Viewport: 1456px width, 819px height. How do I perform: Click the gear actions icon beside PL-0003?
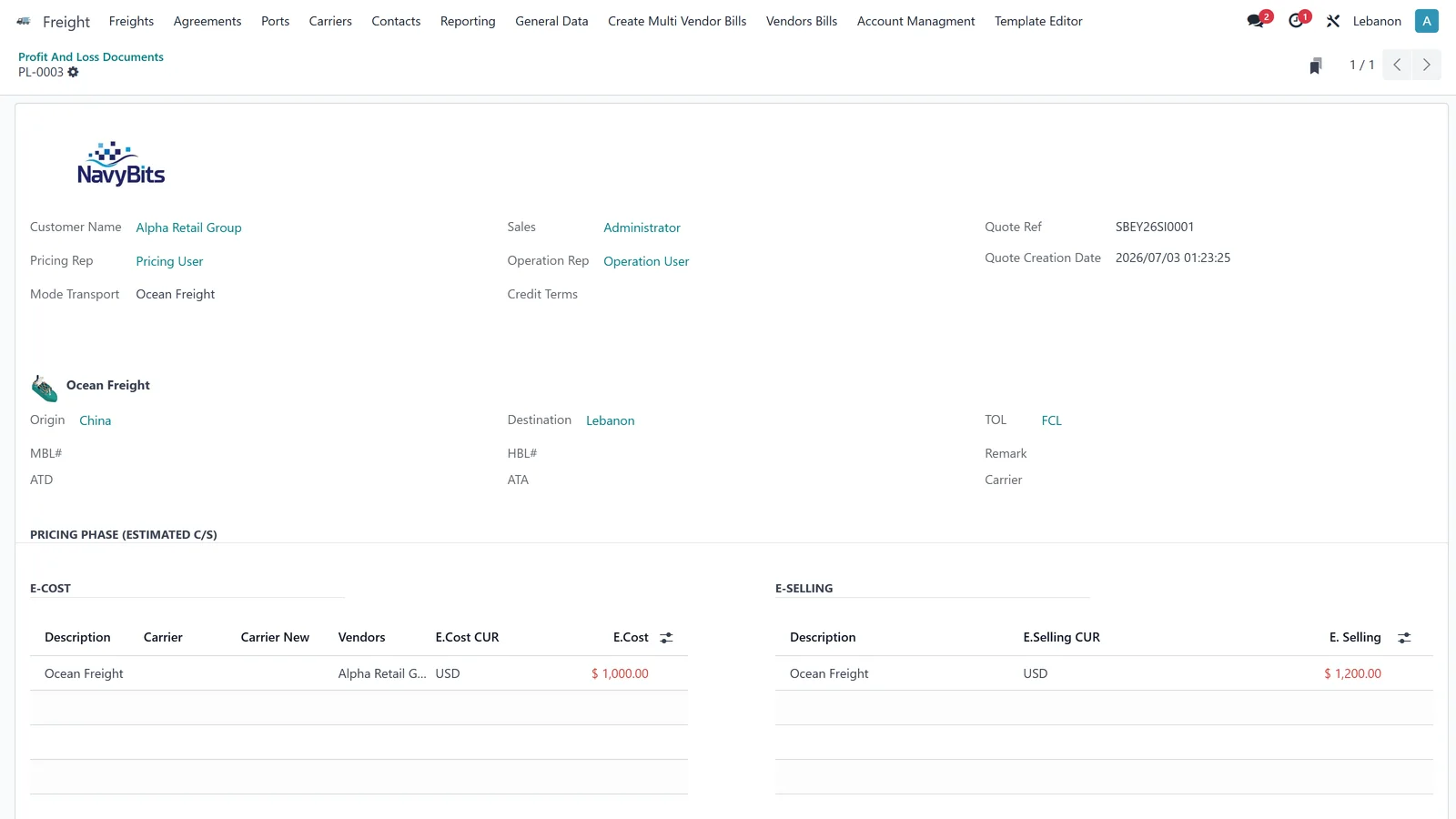(74, 72)
